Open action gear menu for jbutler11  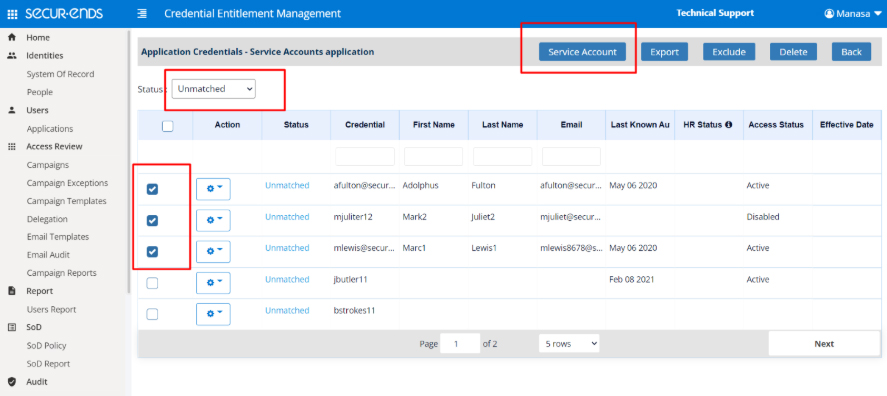[x=213, y=283]
